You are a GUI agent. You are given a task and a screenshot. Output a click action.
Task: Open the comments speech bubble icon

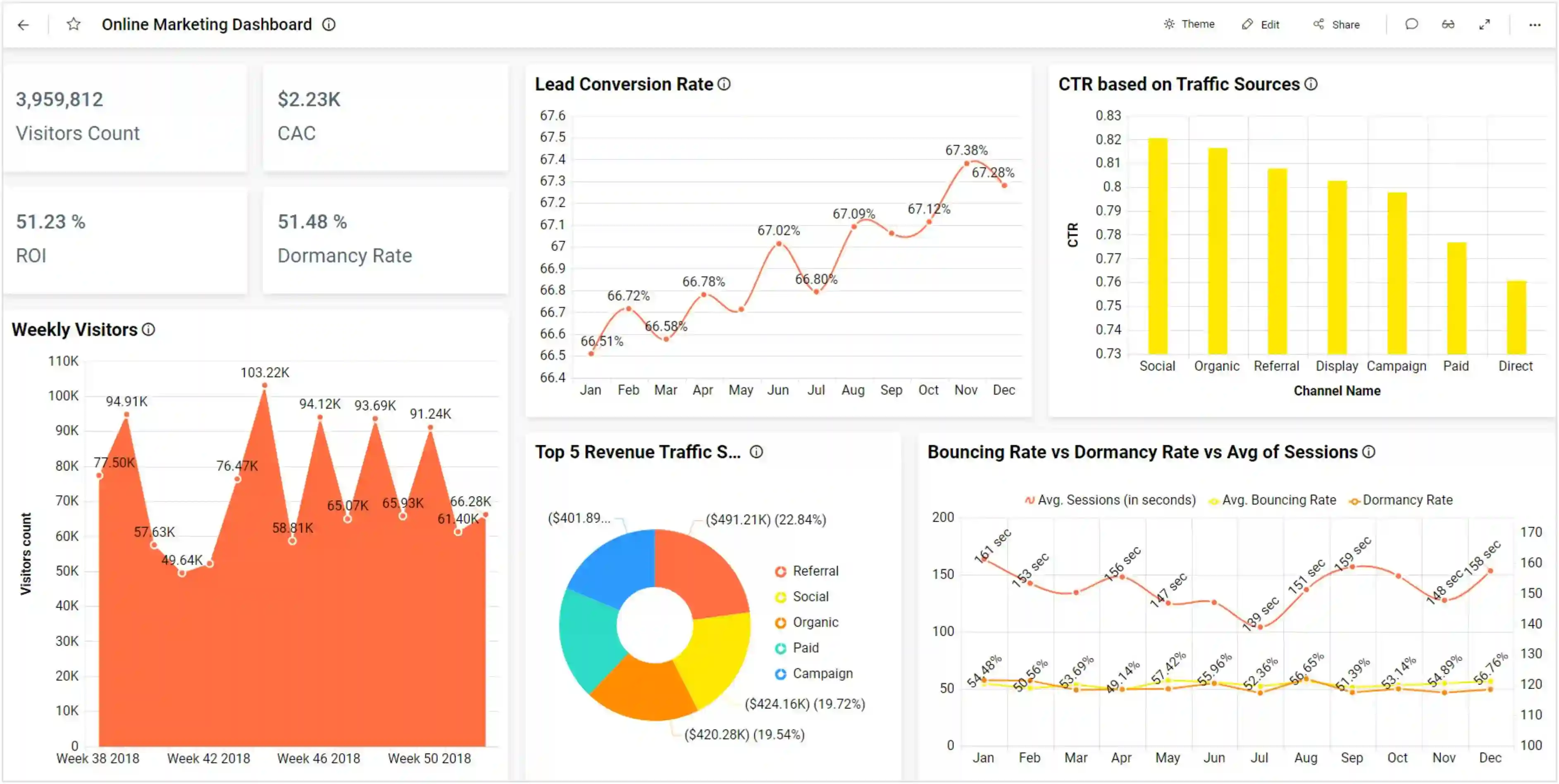coord(1411,24)
